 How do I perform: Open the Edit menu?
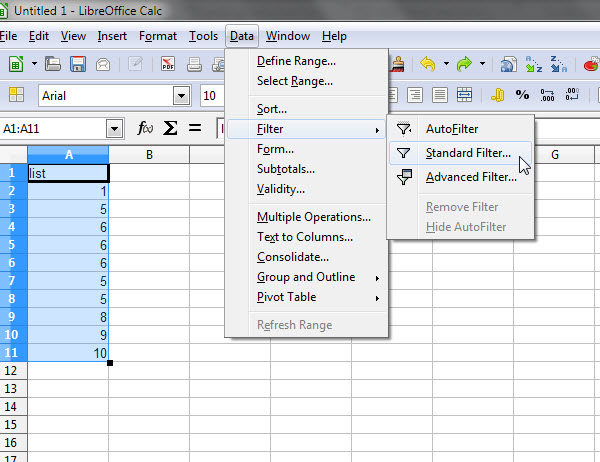39,36
